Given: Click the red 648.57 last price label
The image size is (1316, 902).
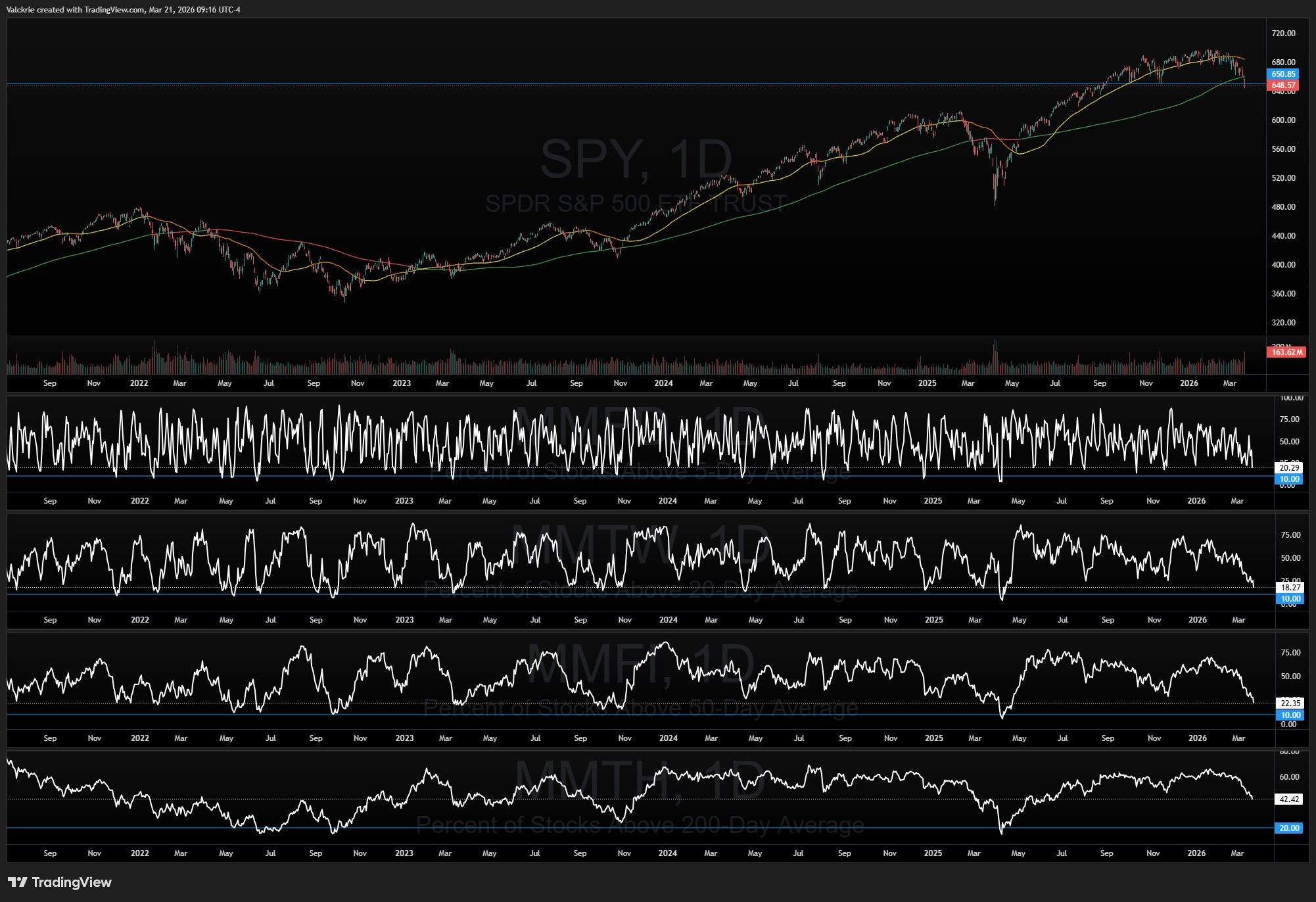Looking at the screenshot, I should tap(1282, 85).
